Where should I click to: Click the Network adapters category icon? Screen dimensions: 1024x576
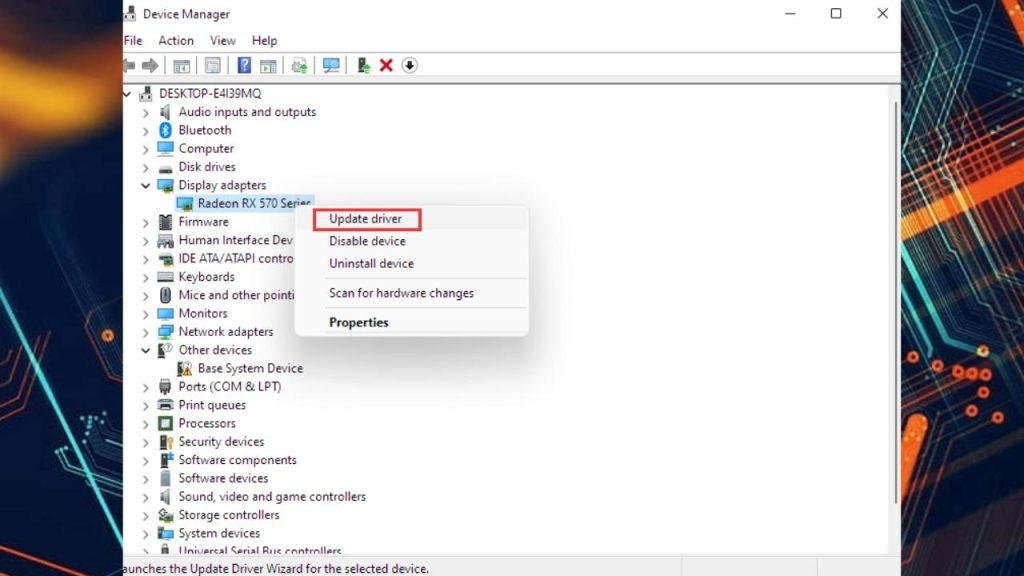[x=166, y=332]
